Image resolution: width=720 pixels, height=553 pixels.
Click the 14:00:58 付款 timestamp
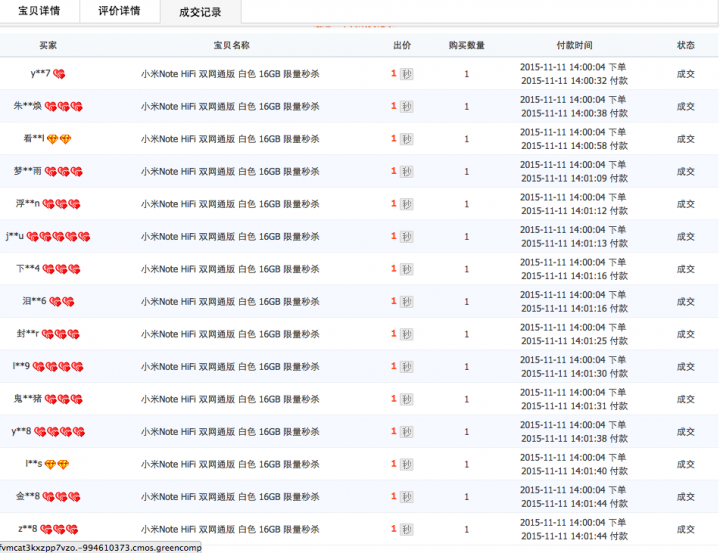point(574,146)
